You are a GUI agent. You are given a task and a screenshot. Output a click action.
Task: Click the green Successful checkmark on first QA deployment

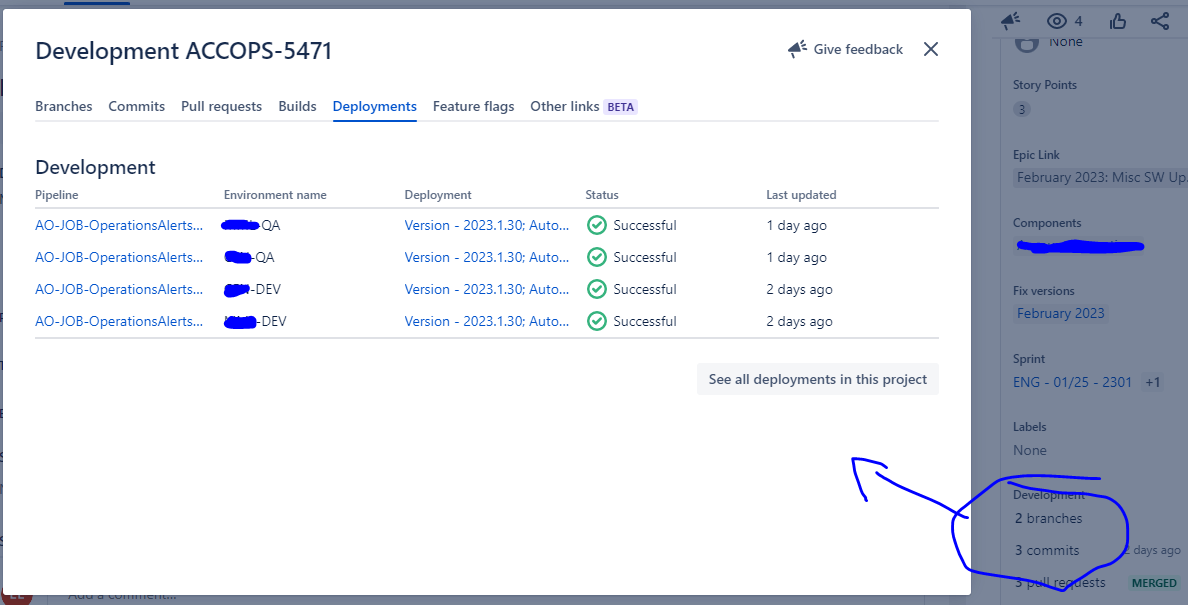coord(597,225)
